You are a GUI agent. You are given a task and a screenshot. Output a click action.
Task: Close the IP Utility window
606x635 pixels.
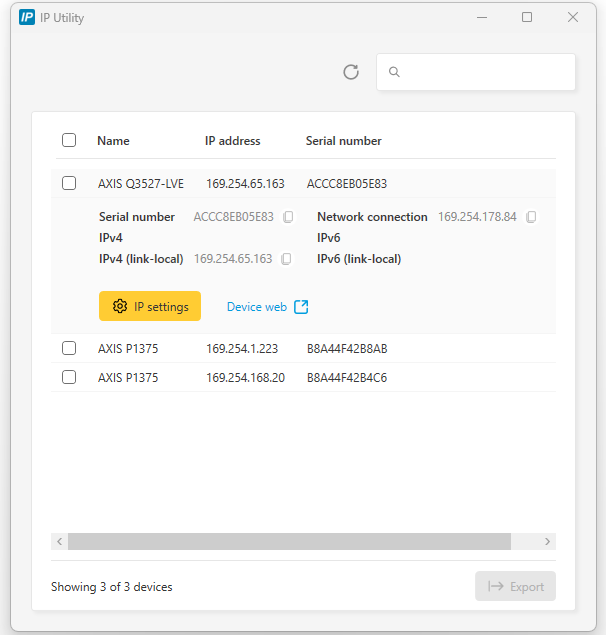[573, 17]
